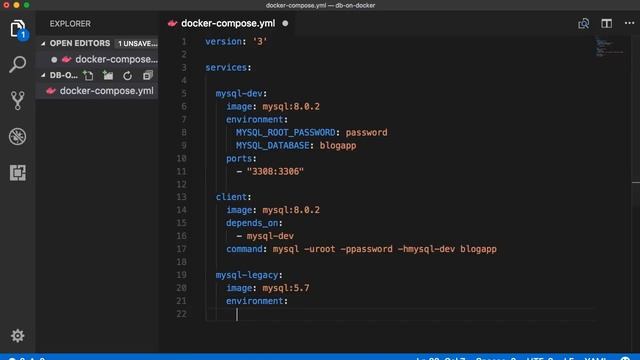Image resolution: width=640 pixels, height=360 pixels.
Task: Collapse the Open Editors section
Action: click(x=43, y=43)
